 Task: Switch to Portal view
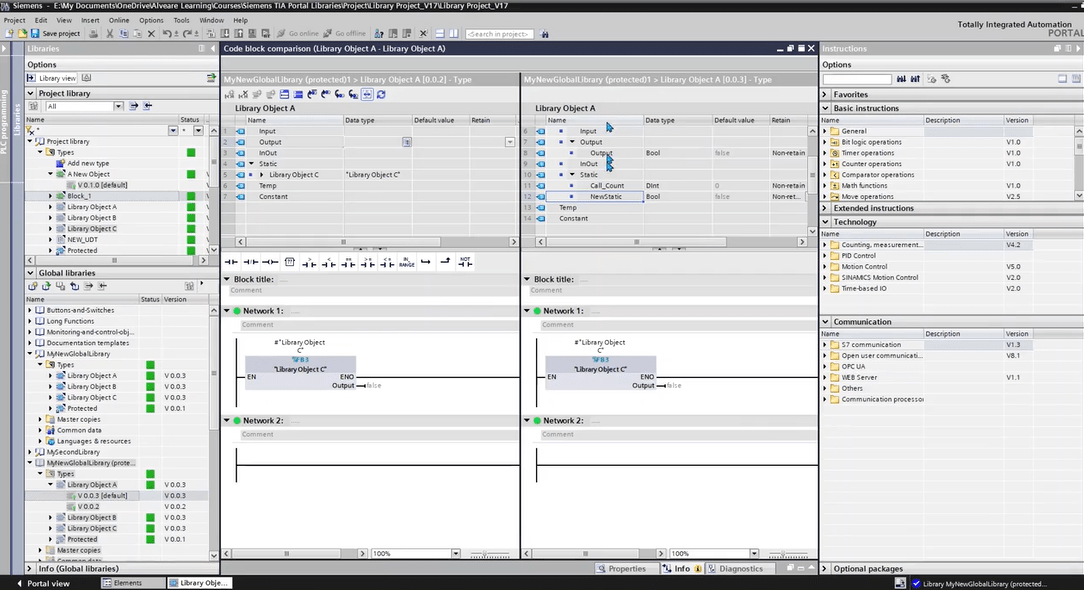[43, 583]
